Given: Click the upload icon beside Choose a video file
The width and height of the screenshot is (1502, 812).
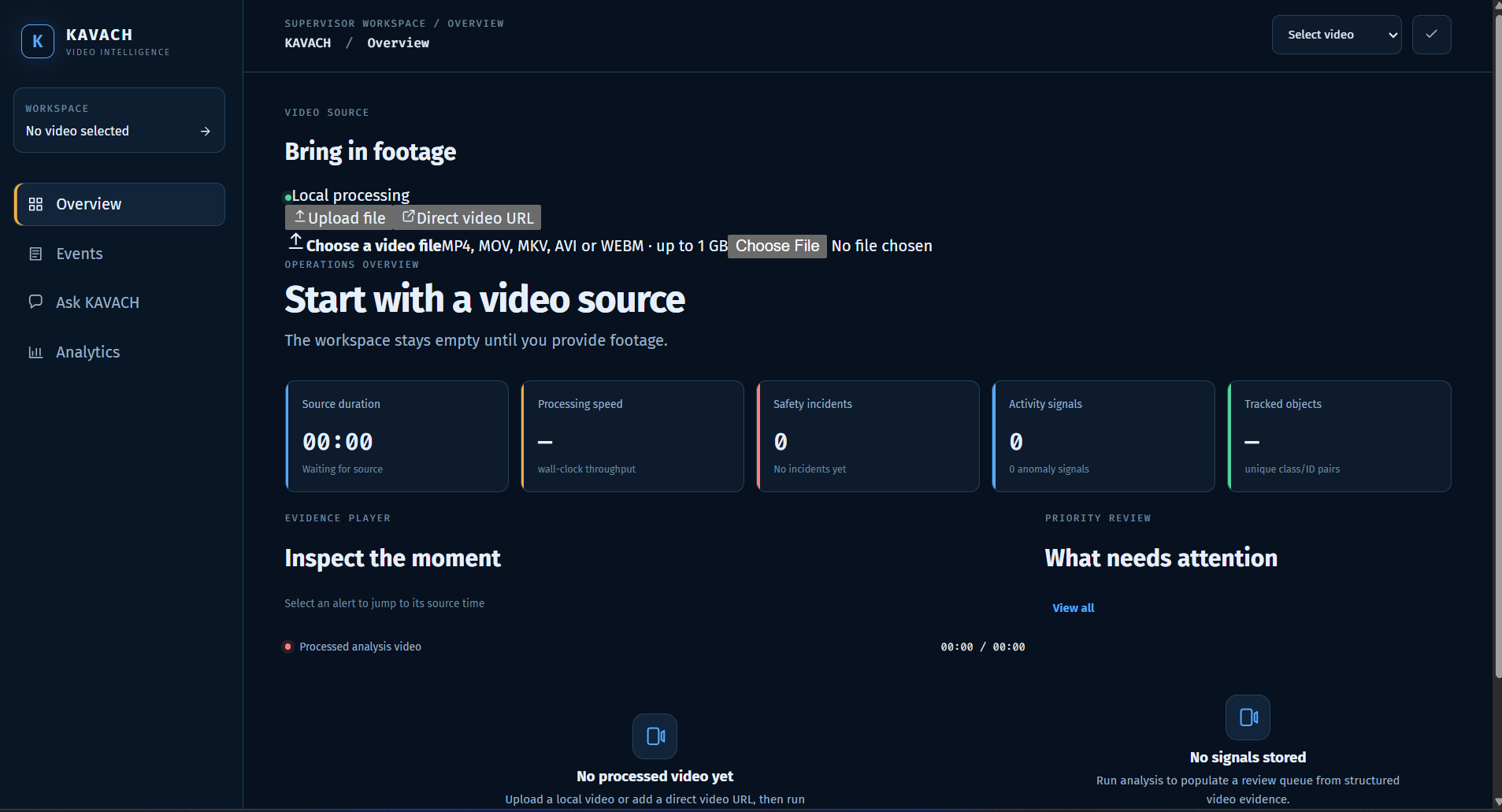Looking at the screenshot, I should coord(295,241).
